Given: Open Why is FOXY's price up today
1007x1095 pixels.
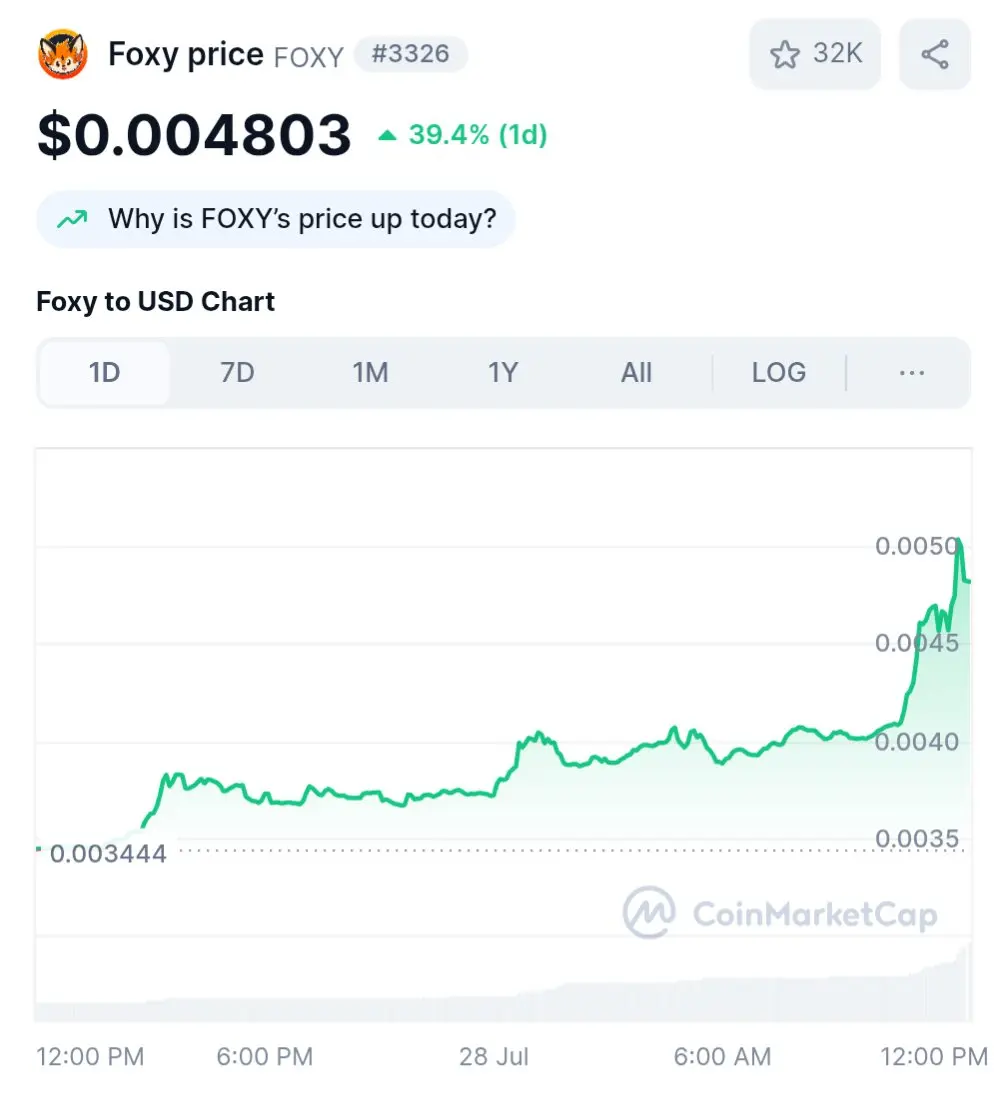Looking at the screenshot, I should (276, 219).
